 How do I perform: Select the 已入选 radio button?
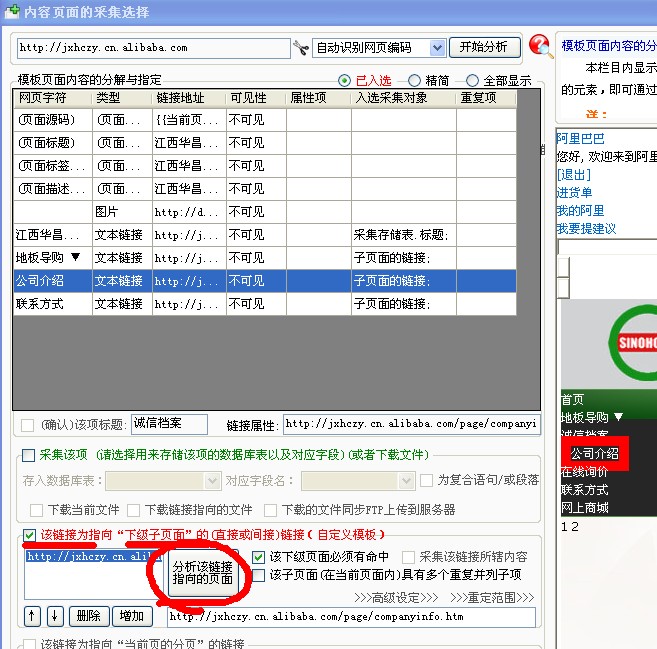coord(345,80)
